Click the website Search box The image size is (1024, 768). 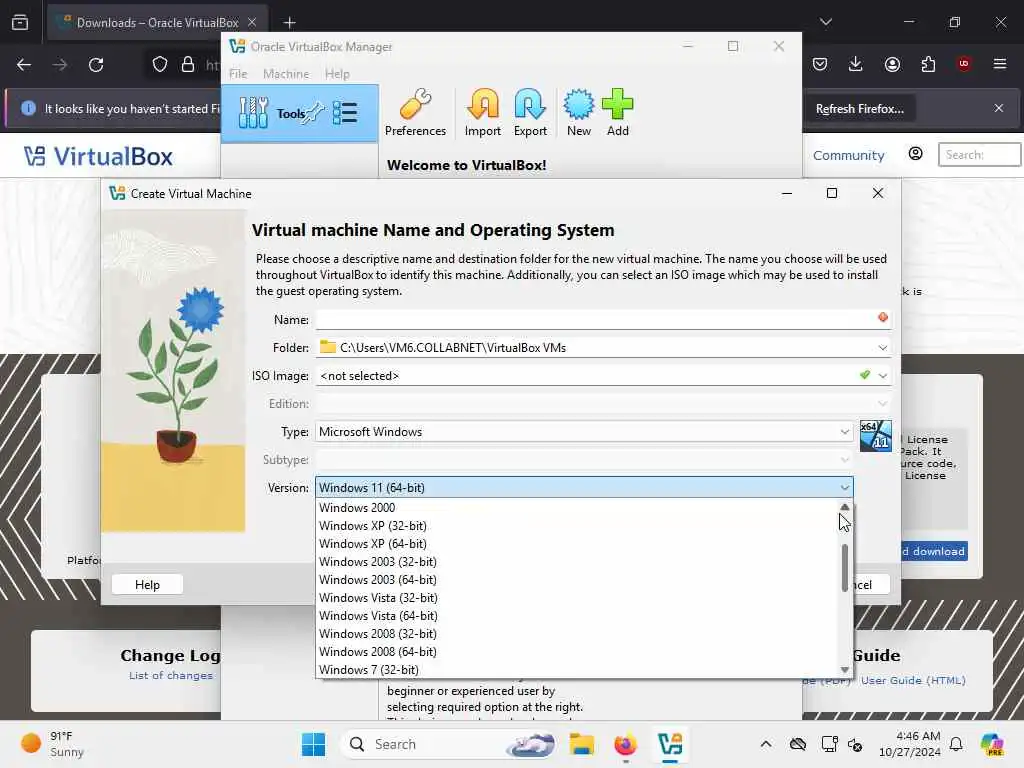click(979, 155)
